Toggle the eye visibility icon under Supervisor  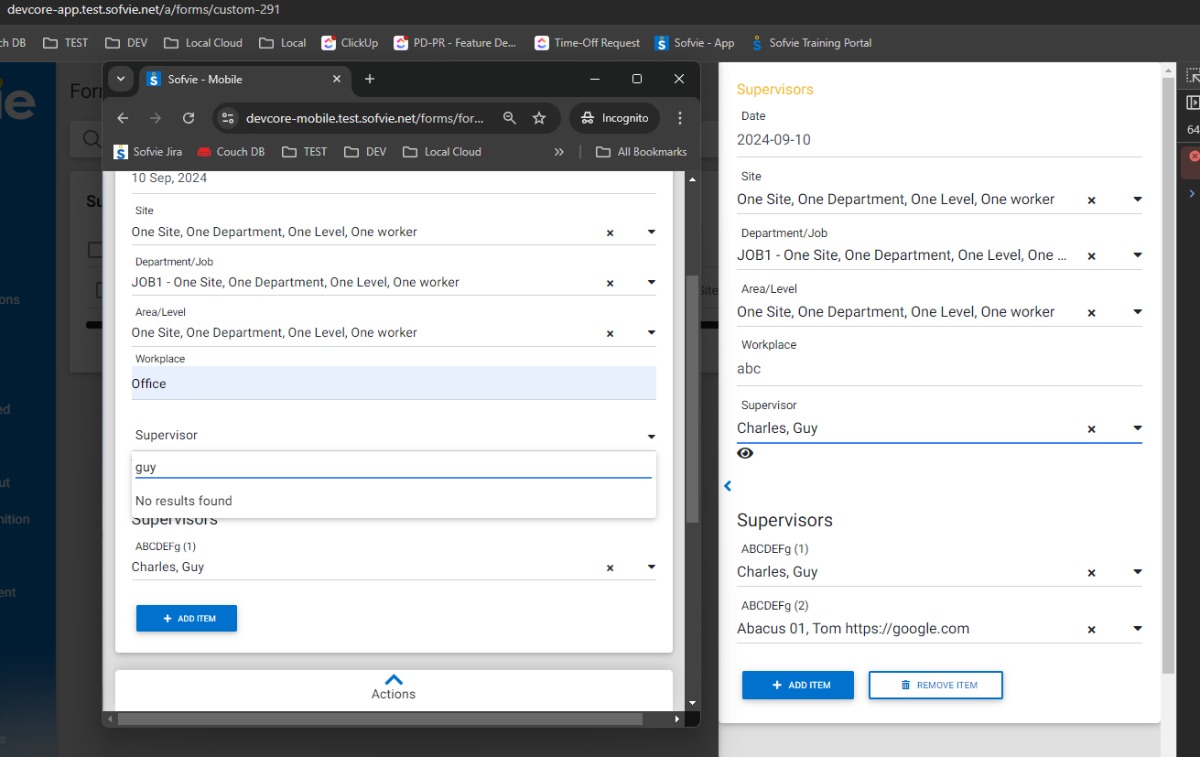745,453
